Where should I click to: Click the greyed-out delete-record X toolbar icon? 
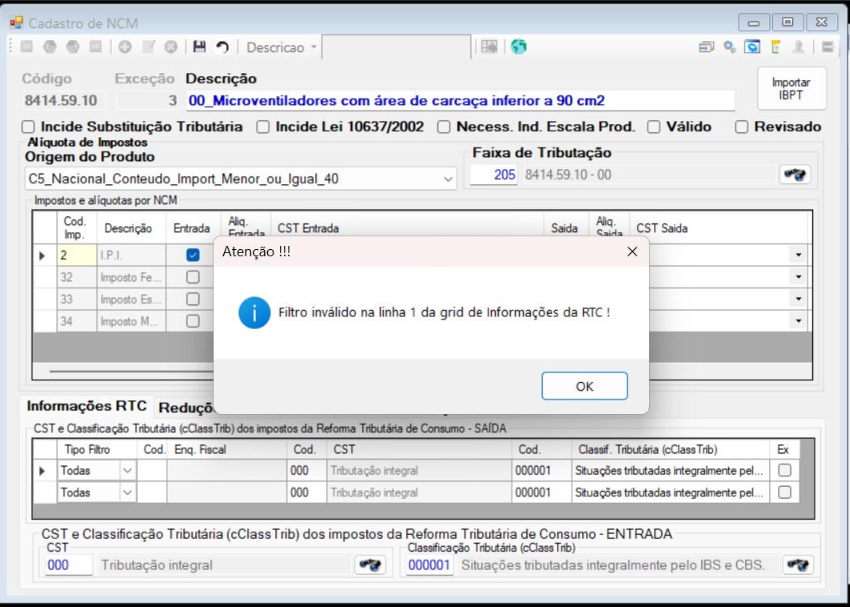[x=171, y=47]
